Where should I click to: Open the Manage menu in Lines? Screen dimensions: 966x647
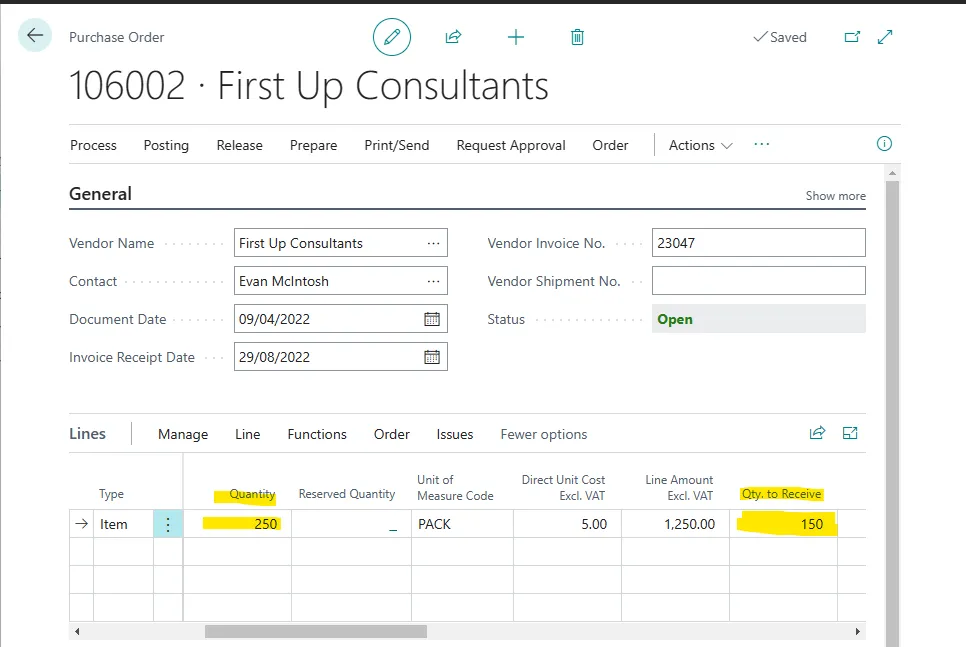(x=183, y=434)
